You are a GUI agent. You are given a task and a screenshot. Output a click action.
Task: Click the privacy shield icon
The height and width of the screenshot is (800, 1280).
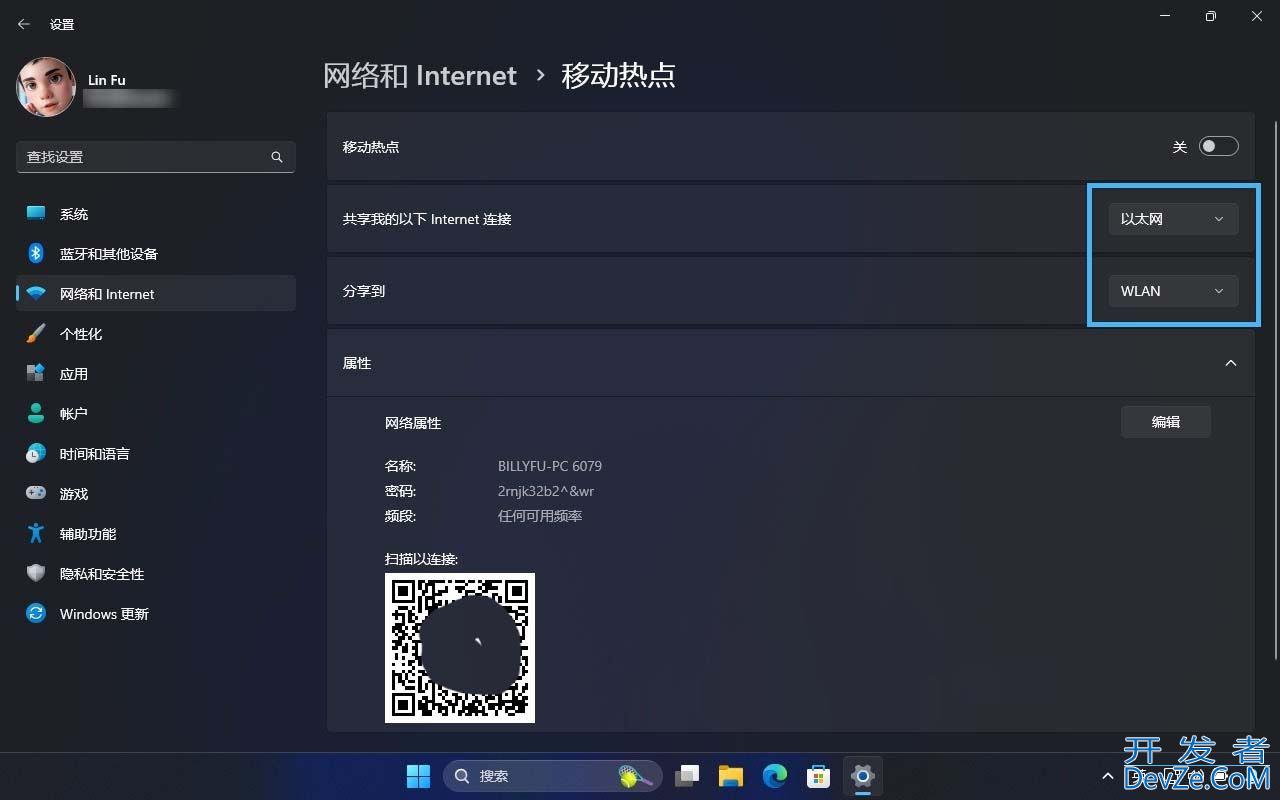(36, 574)
